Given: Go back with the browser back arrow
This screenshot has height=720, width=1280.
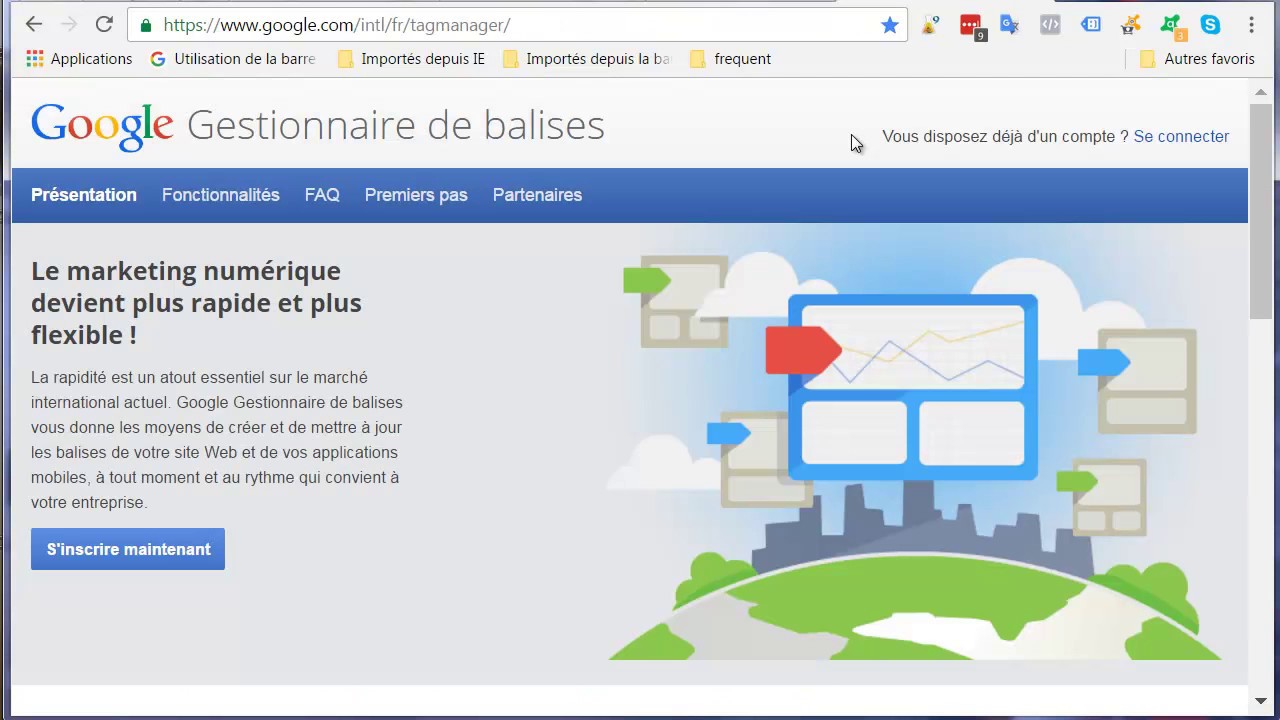Looking at the screenshot, I should coord(34,24).
